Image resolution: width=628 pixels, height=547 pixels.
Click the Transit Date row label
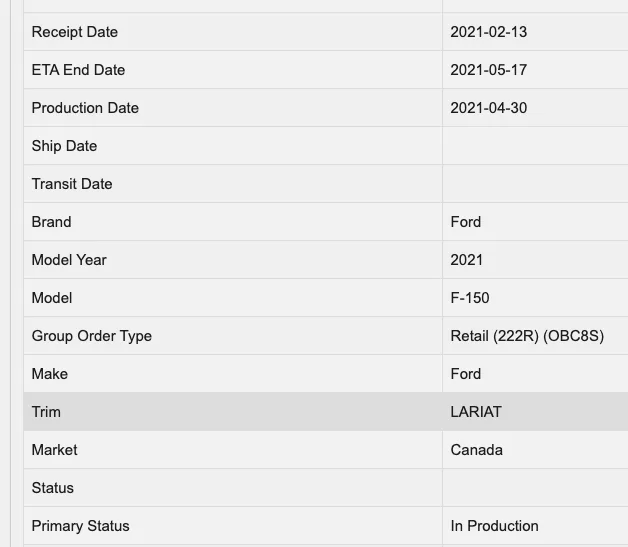coord(72,184)
